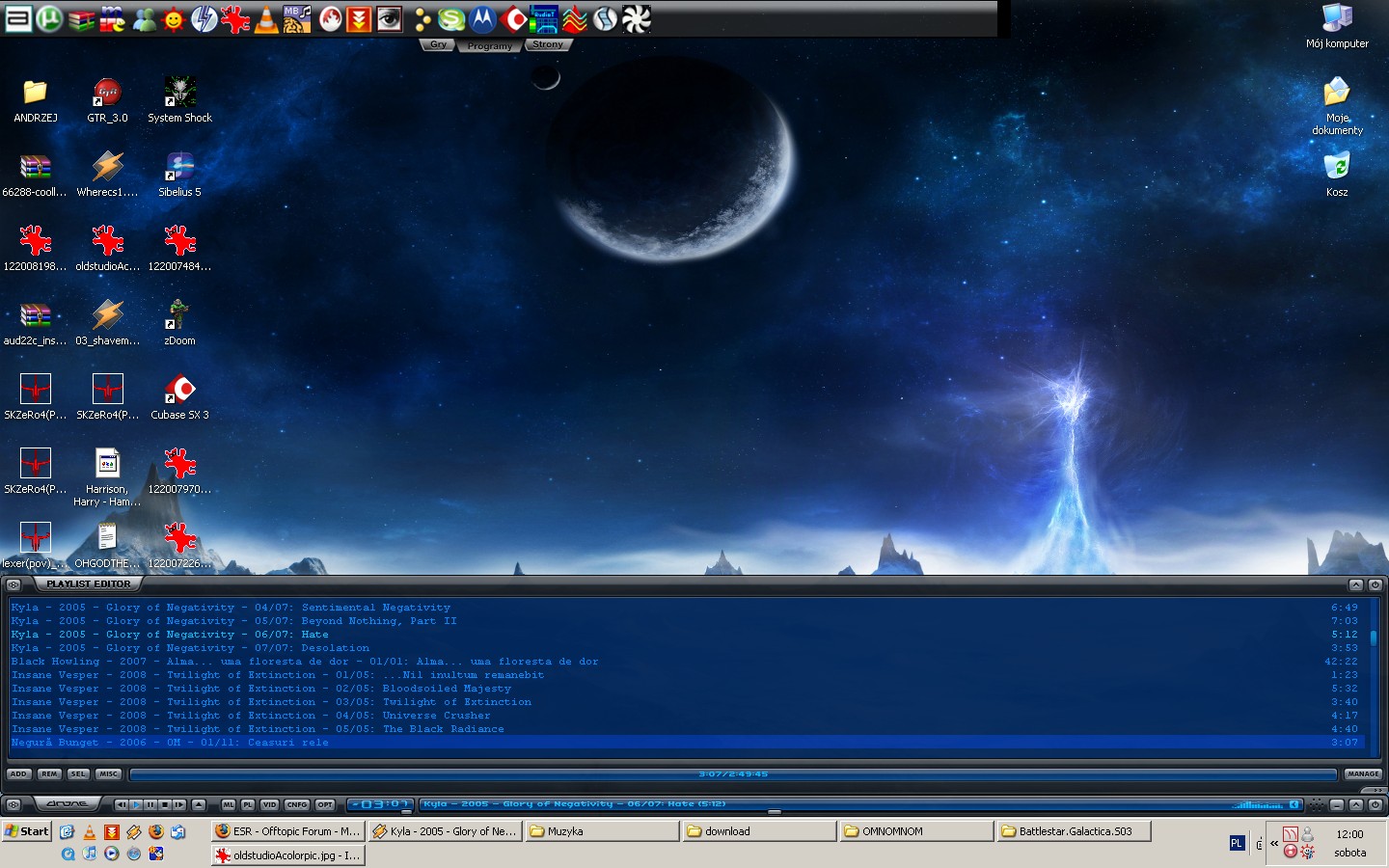Screen dimensions: 1389x868
Task: Toggle the VID video window
Action: point(269,804)
